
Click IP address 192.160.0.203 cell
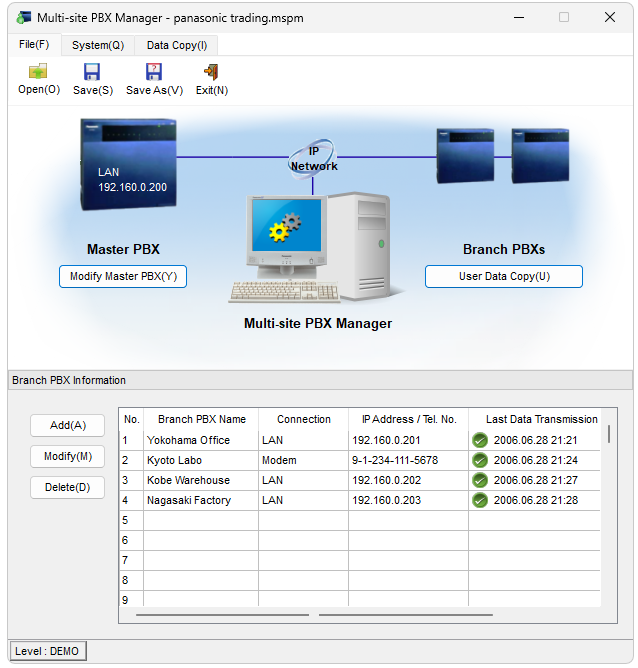(408, 500)
